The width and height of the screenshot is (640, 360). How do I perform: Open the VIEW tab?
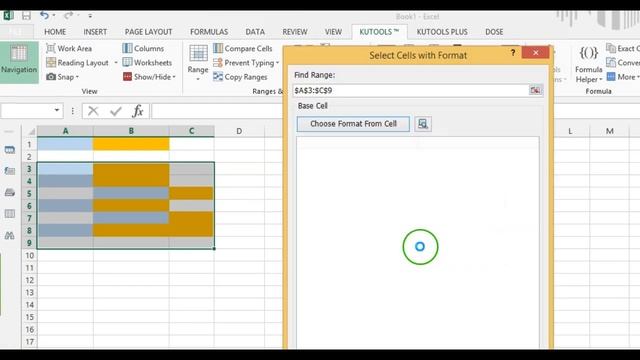coord(333,32)
